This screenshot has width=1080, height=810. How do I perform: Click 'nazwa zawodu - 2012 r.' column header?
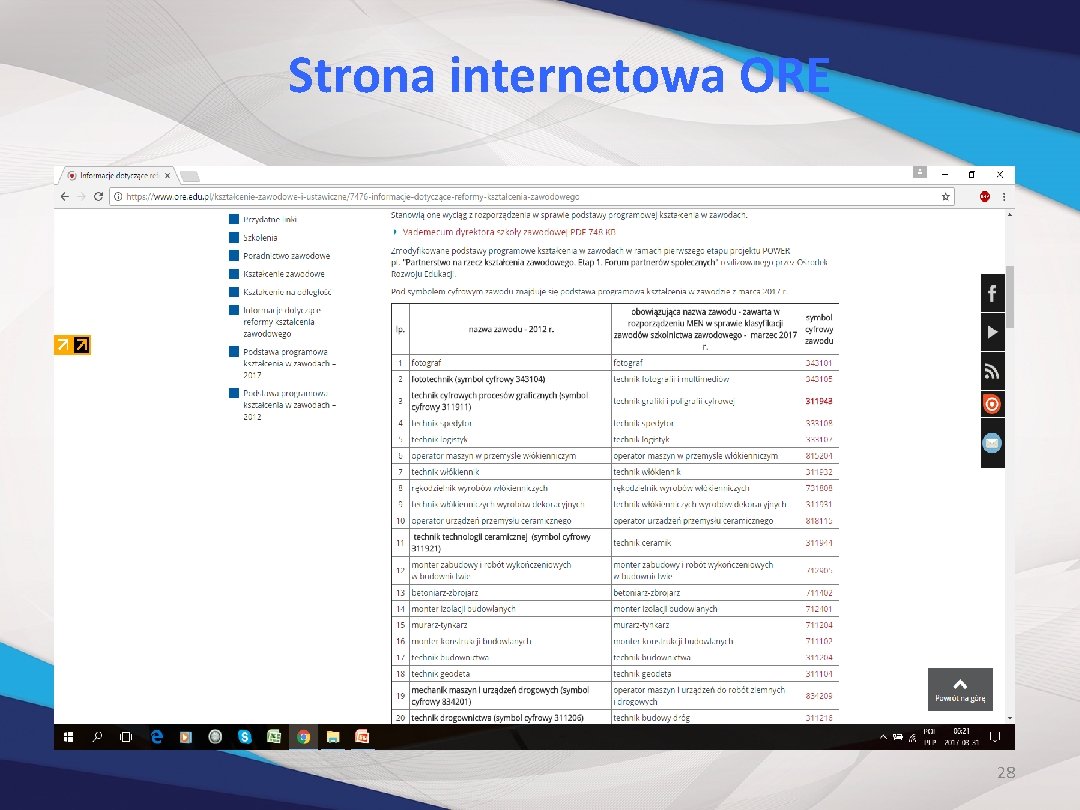click(510, 329)
